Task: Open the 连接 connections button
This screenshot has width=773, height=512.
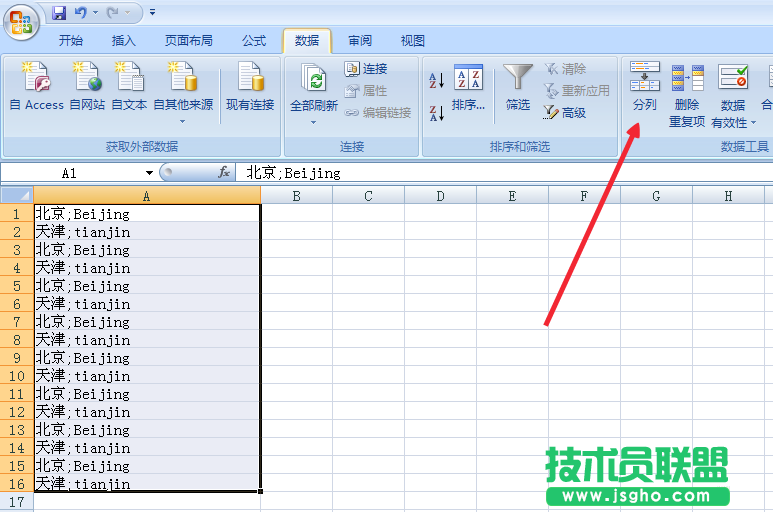Action: [366, 69]
